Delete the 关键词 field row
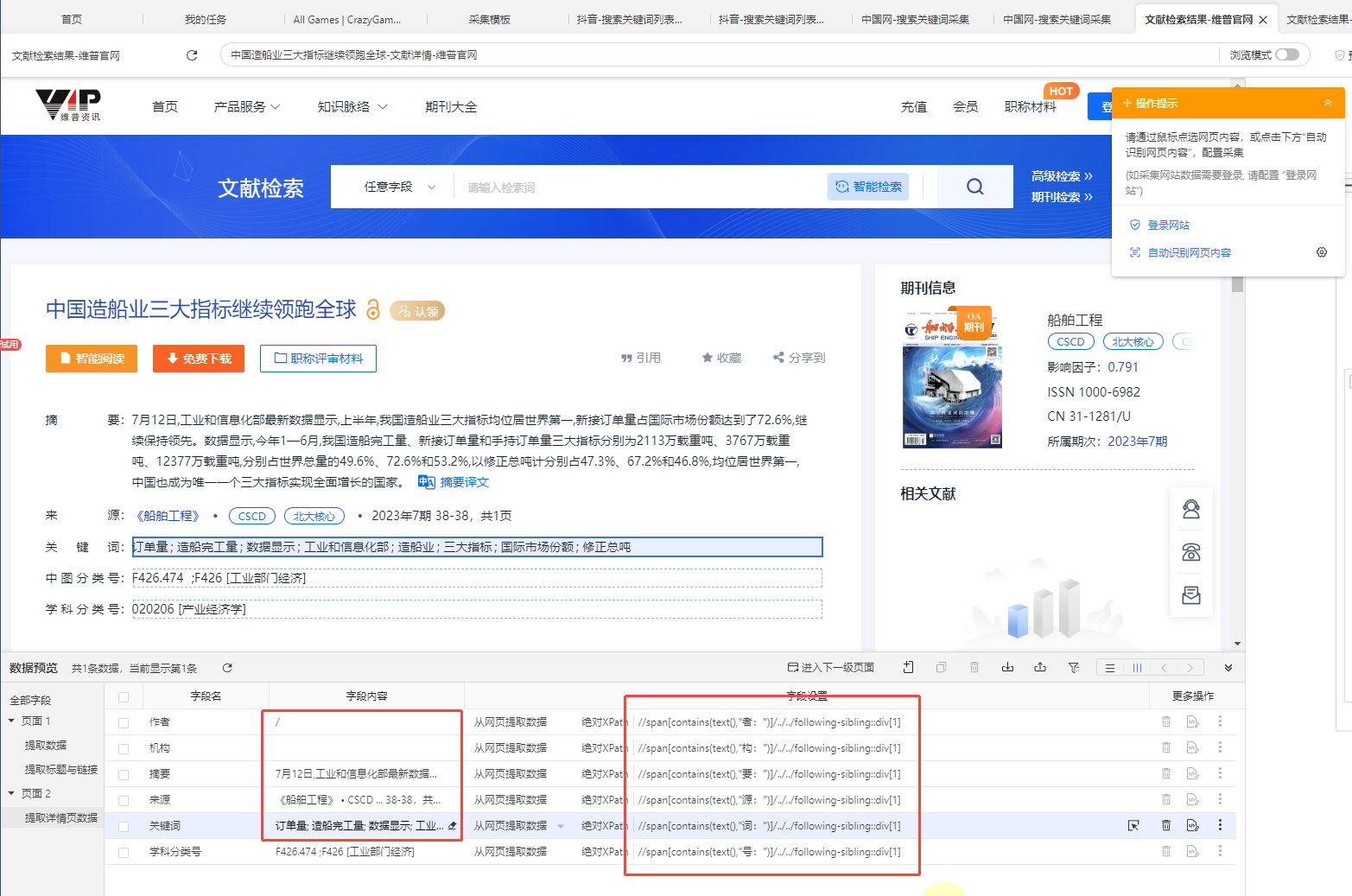The image size is (1352, 896). tap(1166, 825)
